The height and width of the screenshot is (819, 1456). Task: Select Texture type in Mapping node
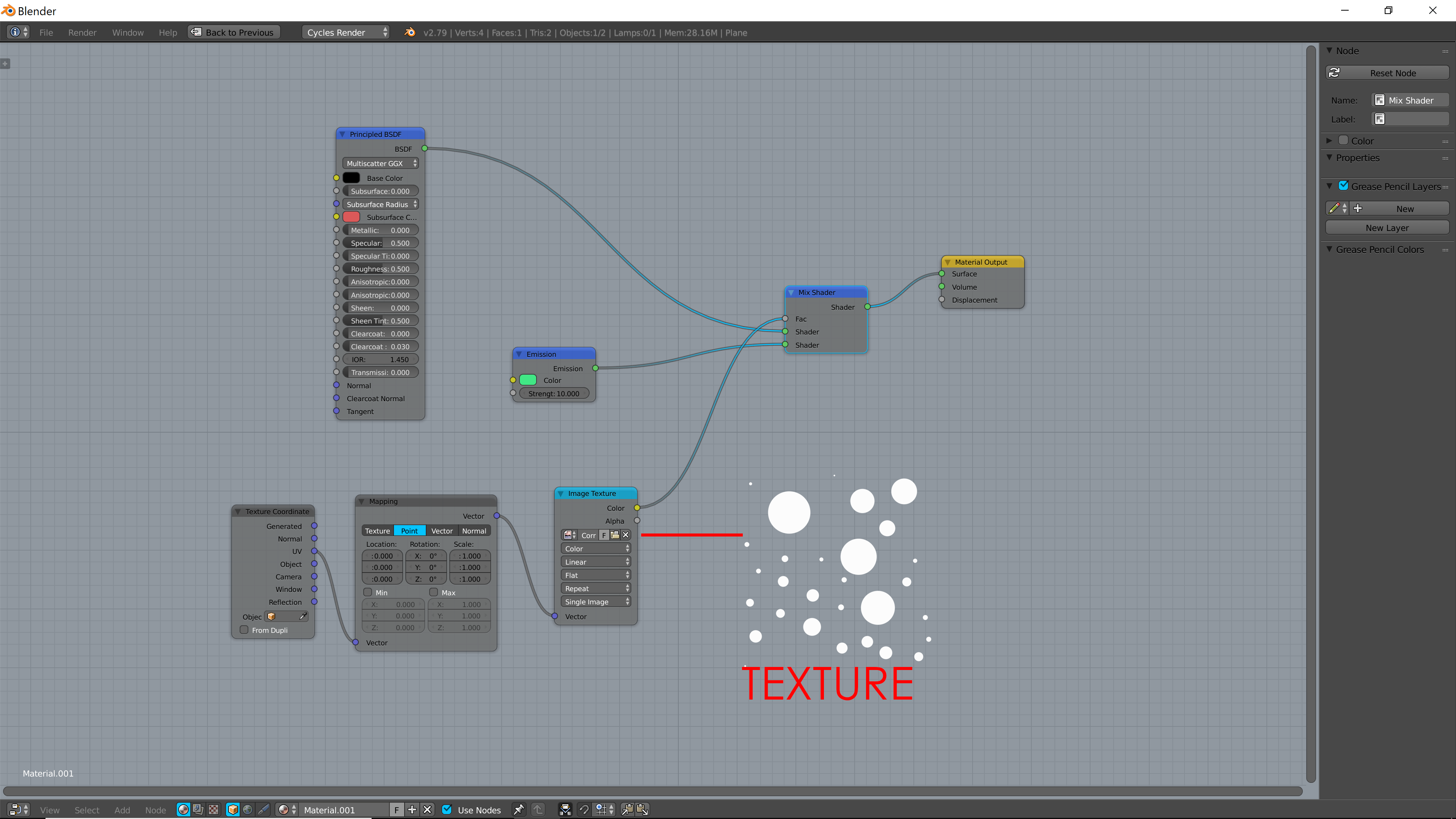[377, 531]
